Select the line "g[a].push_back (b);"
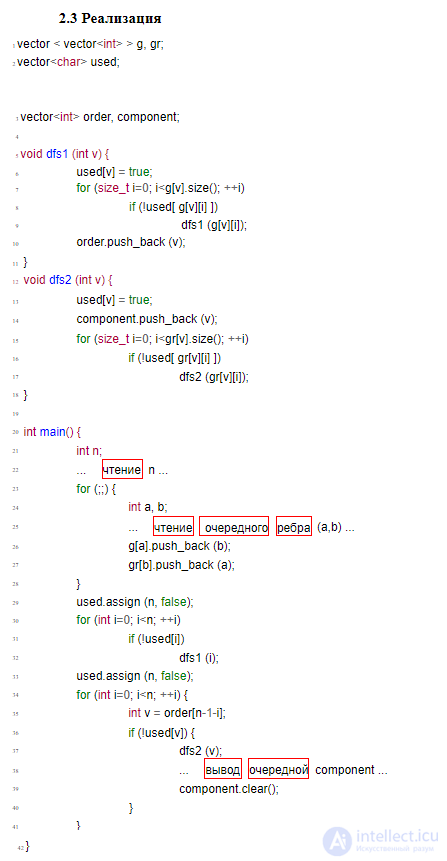The width and height of the screenshot is (447, 861). [x=180, y=546]
